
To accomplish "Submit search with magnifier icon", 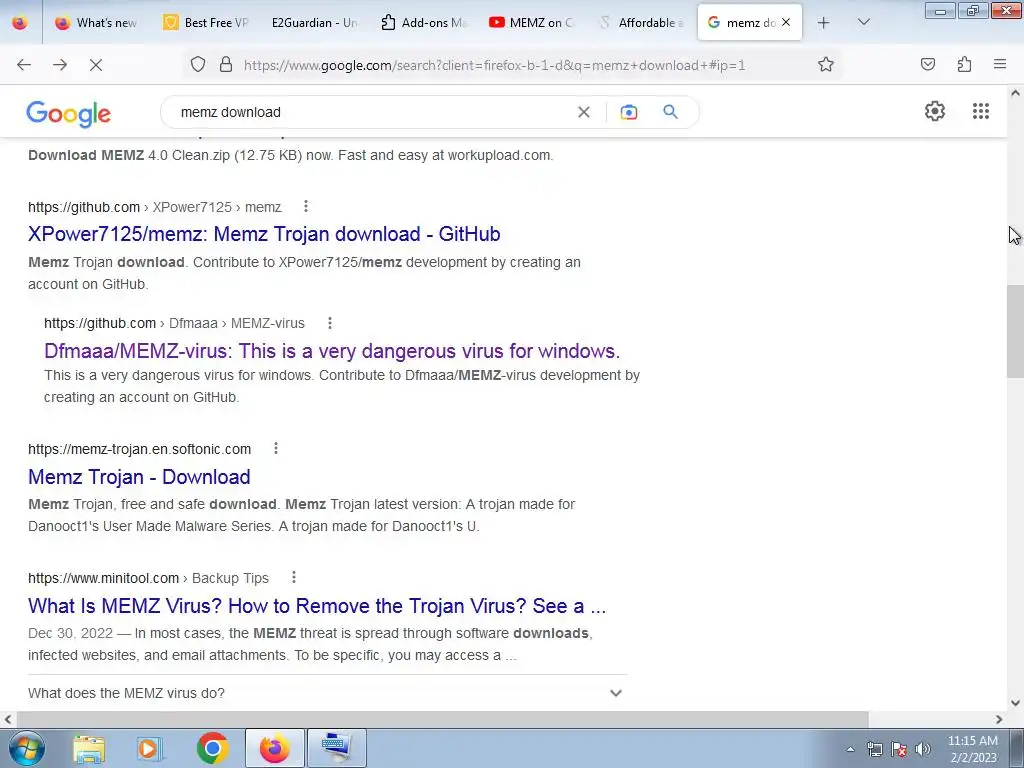I will click(x=671, y=112).
